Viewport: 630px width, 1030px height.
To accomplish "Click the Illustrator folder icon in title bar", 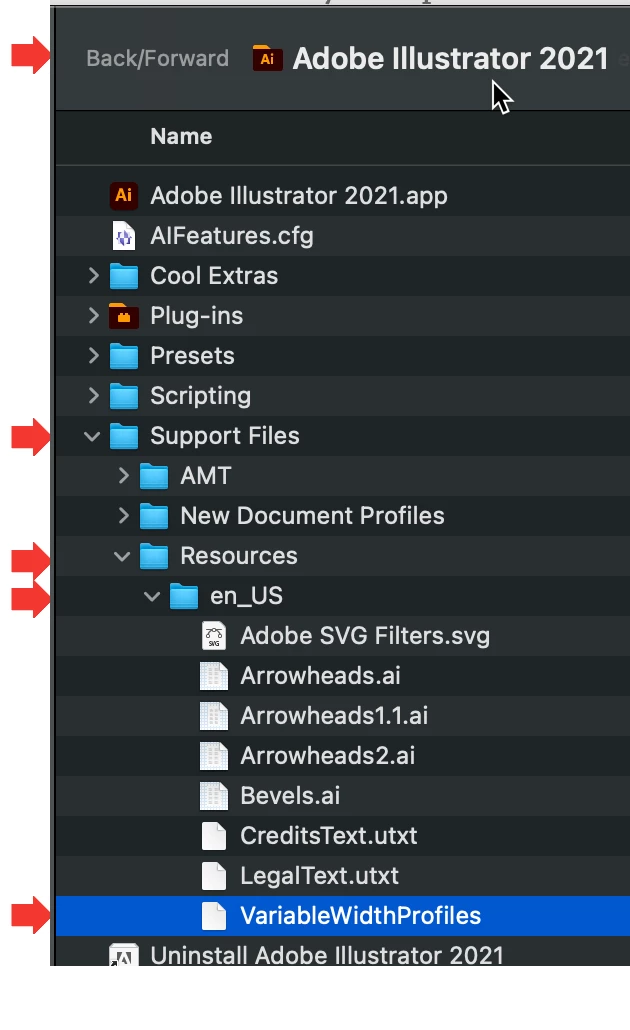I will (267, 58).
